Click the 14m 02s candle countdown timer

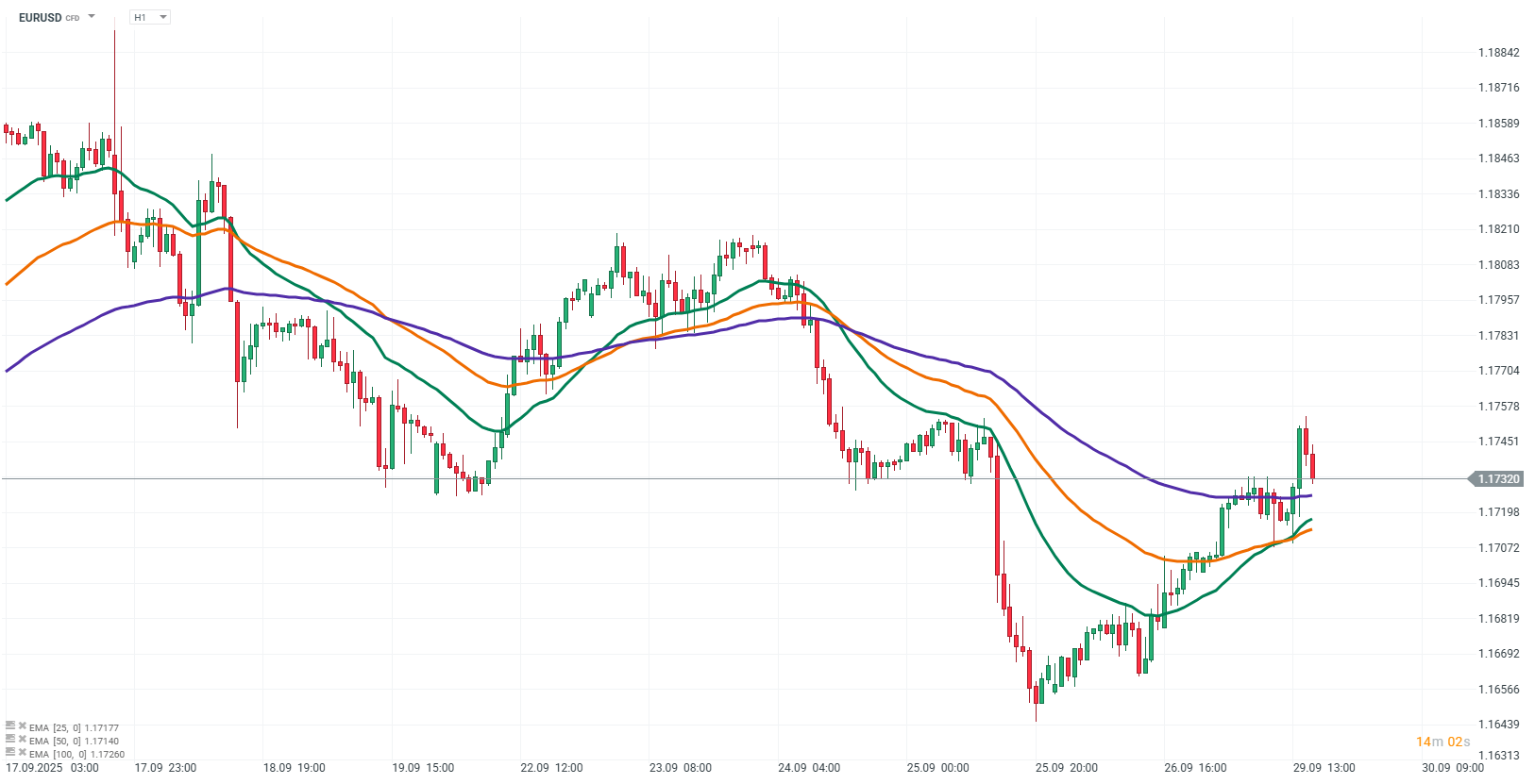[x=1442, y=742]
